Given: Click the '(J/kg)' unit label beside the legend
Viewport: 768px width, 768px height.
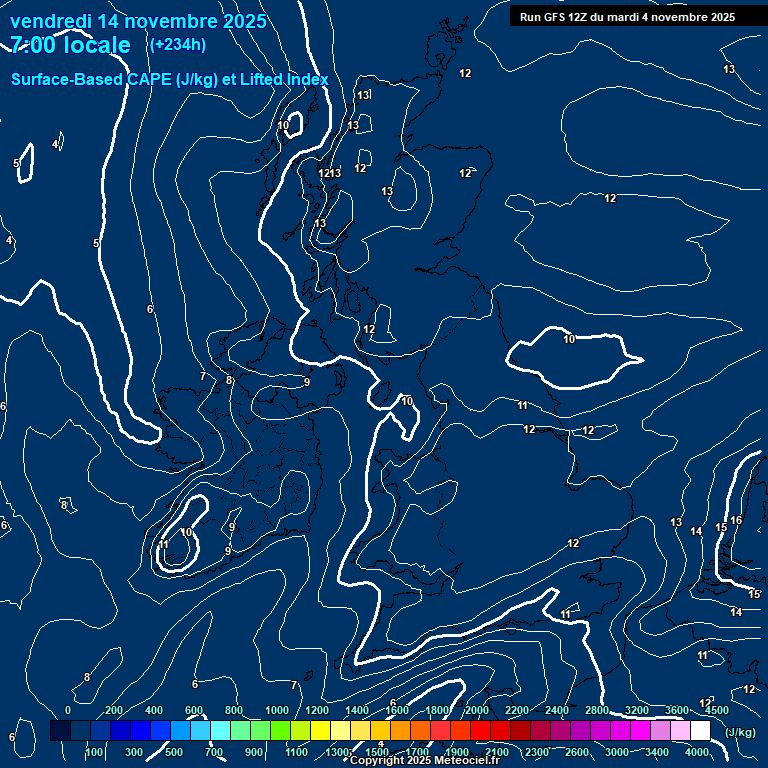Looking at the screenshot, I should coord(740,732).
